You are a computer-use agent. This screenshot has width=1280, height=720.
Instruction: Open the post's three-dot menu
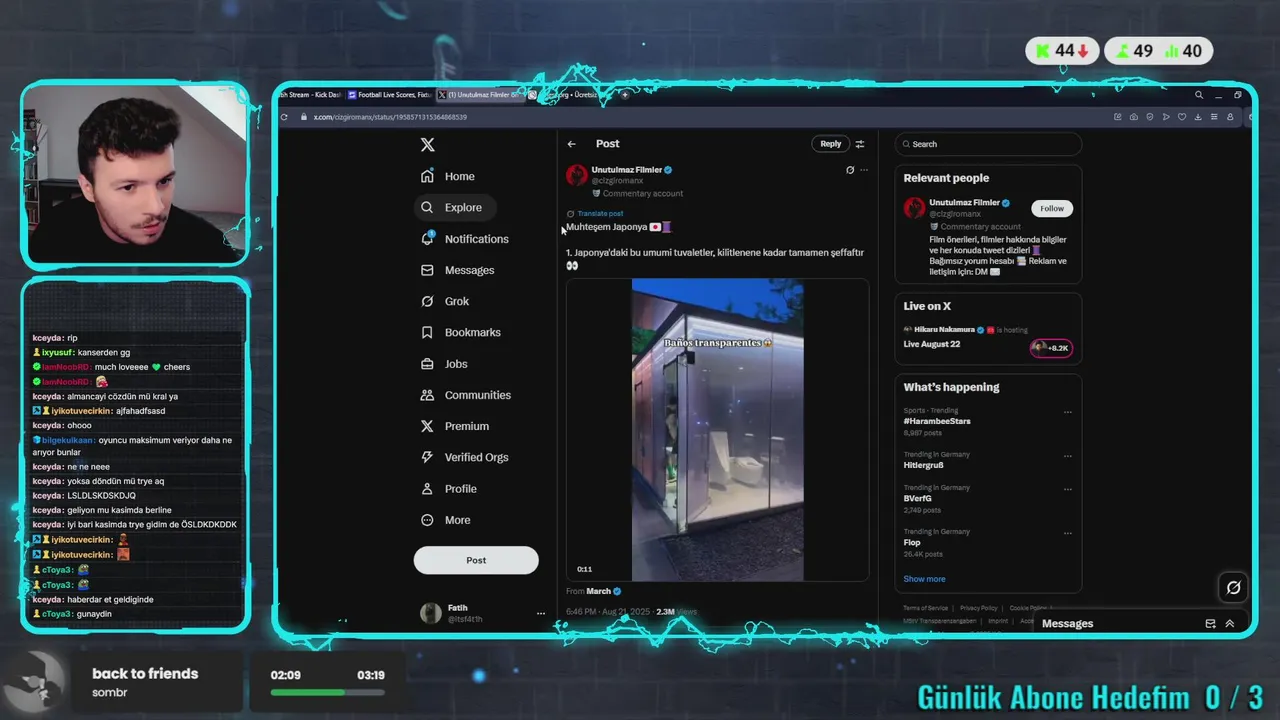click(x=864, y=170)
